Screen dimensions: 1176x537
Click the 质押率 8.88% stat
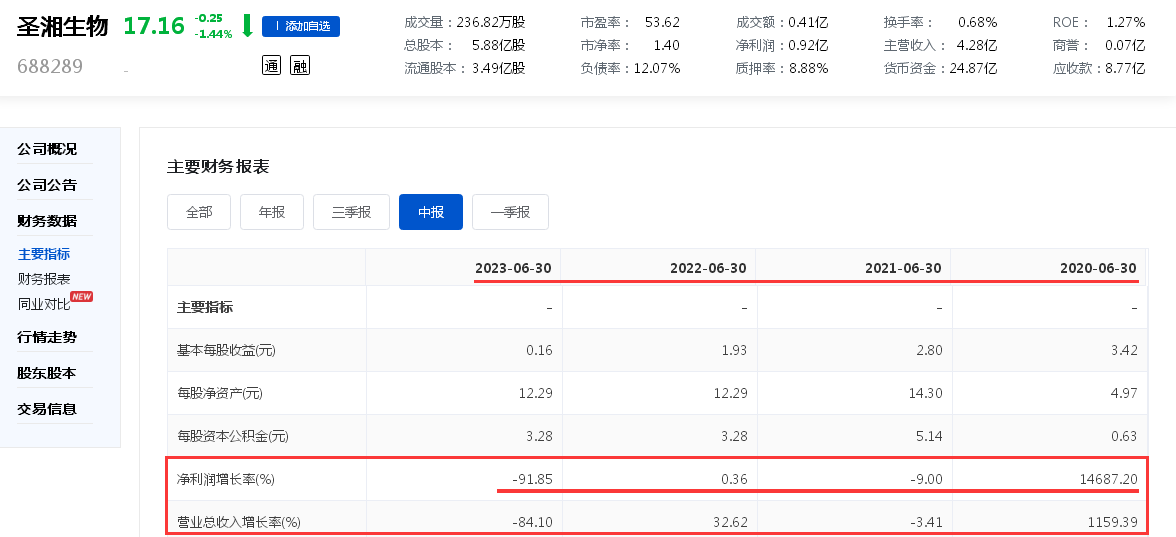(782, 69)
